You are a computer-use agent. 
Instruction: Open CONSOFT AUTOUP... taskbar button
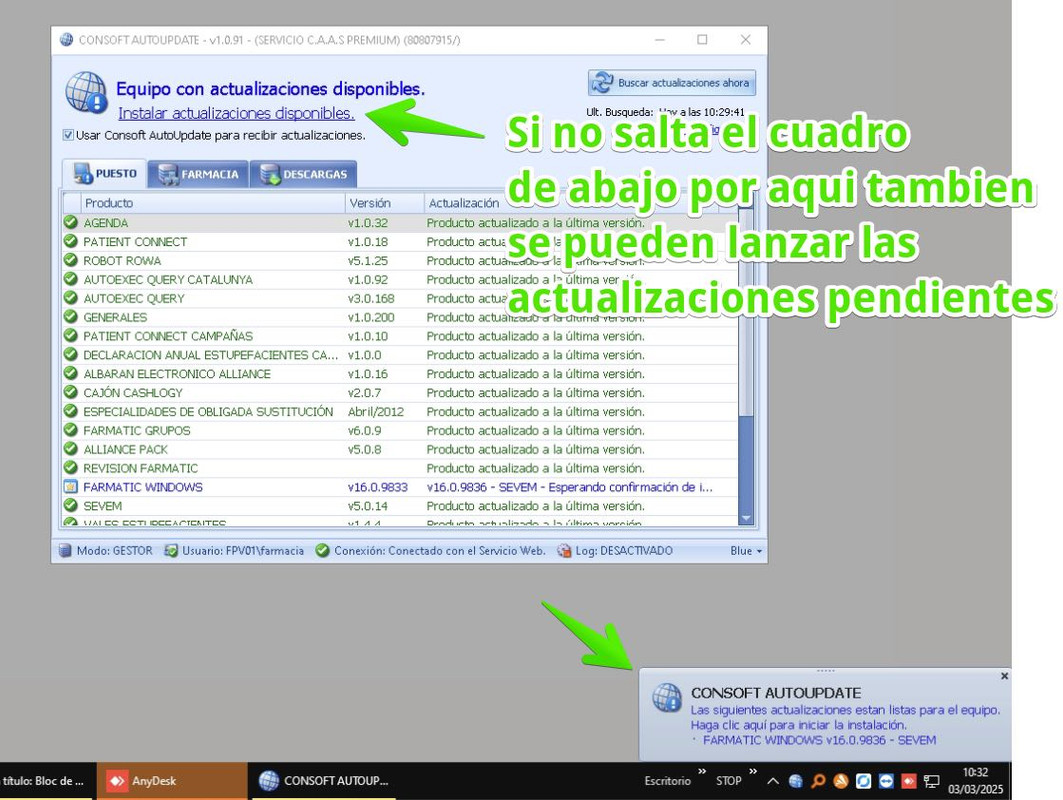(x=324, y=781)
